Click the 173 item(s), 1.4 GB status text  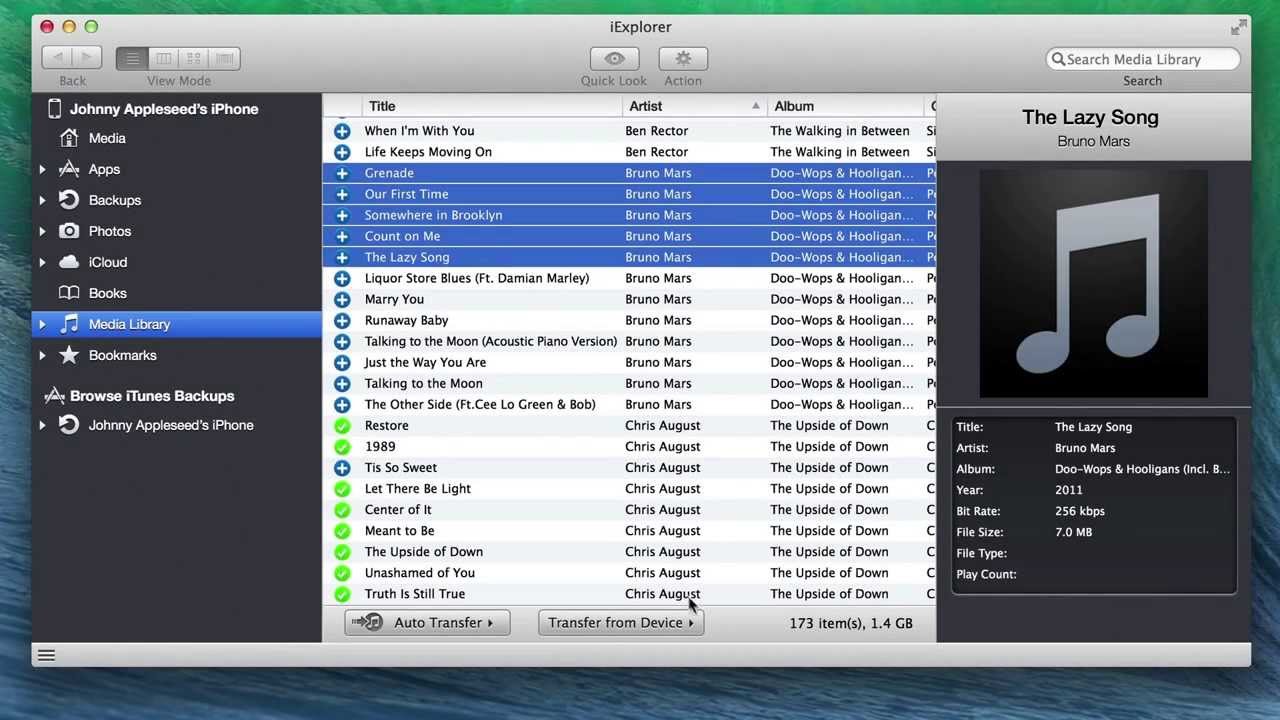[x=851, y=623]
